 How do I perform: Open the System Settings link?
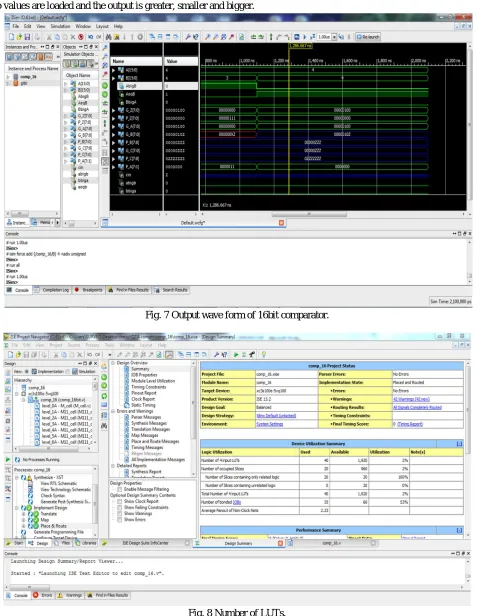[x=270, y=424]
